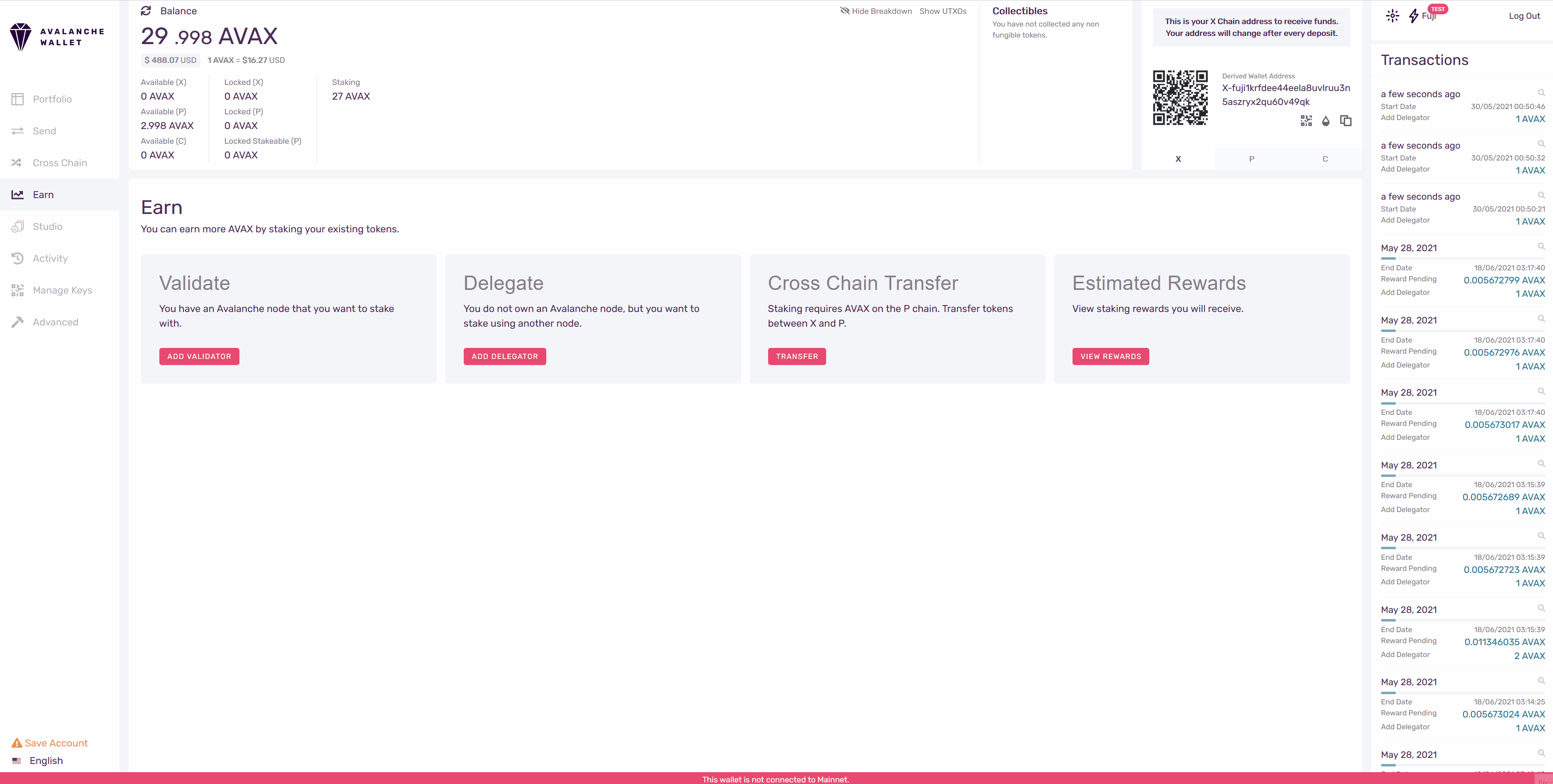The height and width of the screenshot is (784, 1553).
Task: Click the 2 AVAX delegator amount
Action: click(x=1529, y=656)
